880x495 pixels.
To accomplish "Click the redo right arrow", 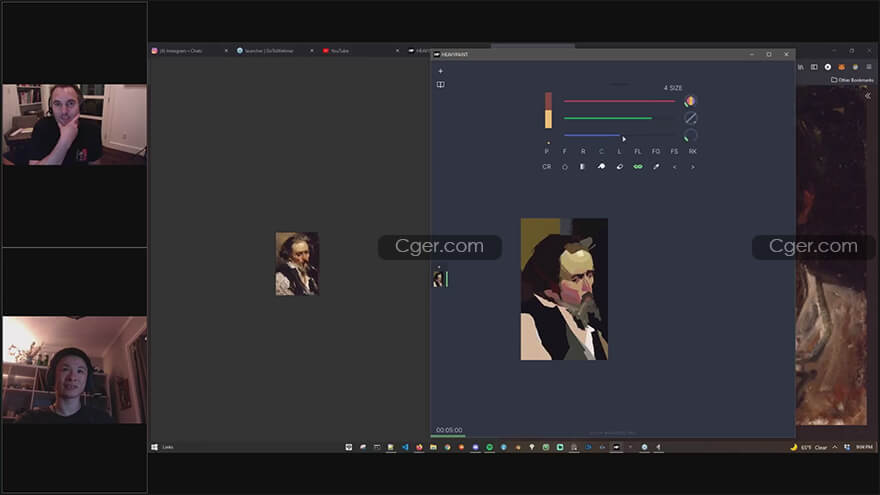I will coord(693,167).
